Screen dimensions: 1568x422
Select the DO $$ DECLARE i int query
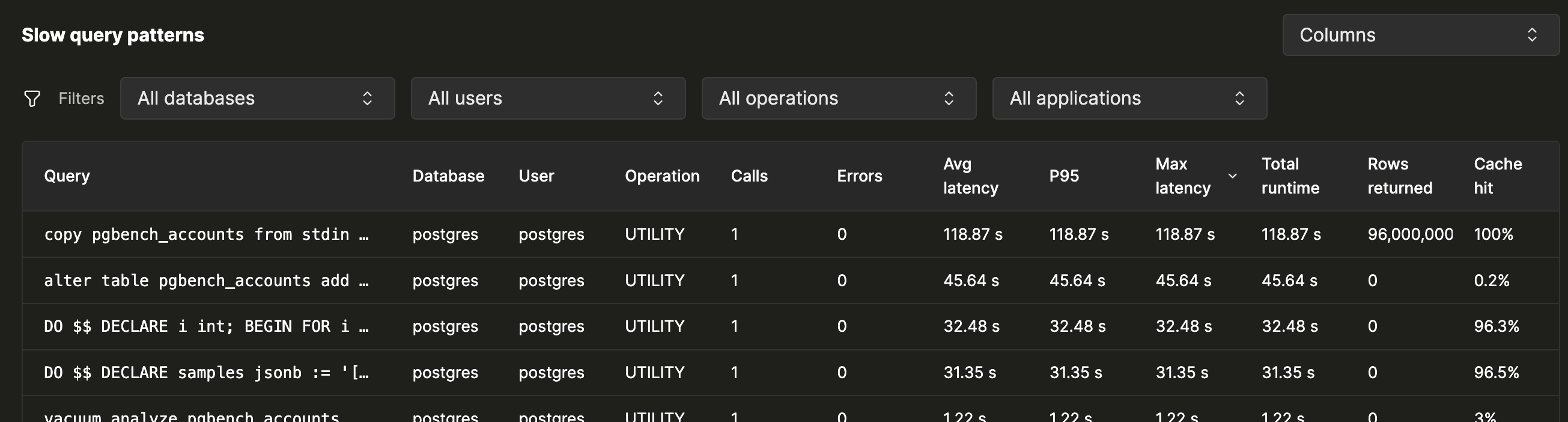(206, 326)
